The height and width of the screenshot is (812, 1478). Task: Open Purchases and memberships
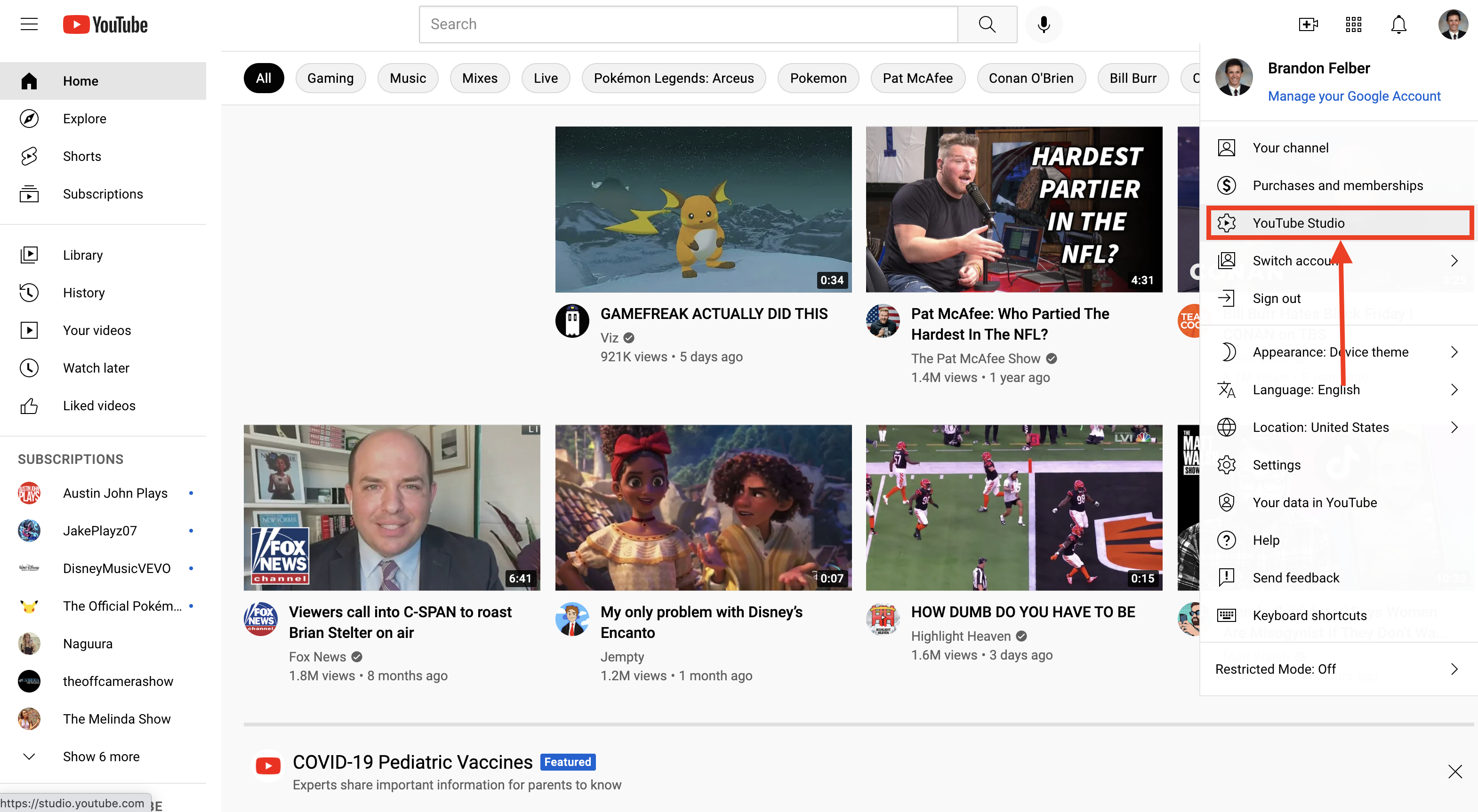(x=1339, y=185)
